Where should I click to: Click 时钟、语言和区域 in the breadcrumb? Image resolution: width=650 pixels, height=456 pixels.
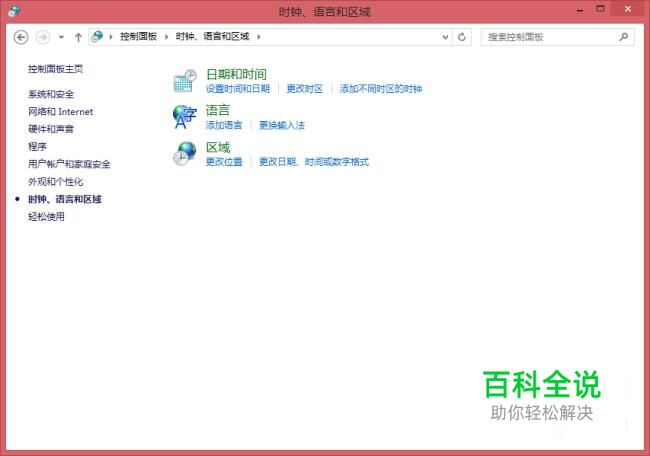coord(213,36)
